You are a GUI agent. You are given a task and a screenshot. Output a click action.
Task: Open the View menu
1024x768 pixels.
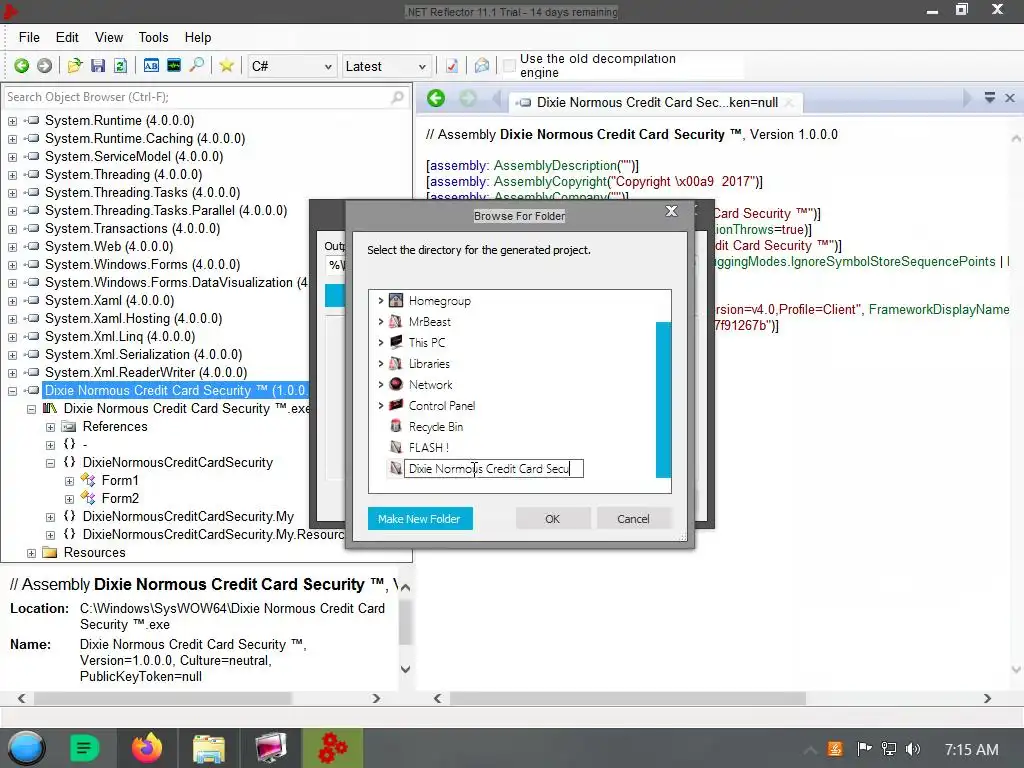[x=108, y=37]
